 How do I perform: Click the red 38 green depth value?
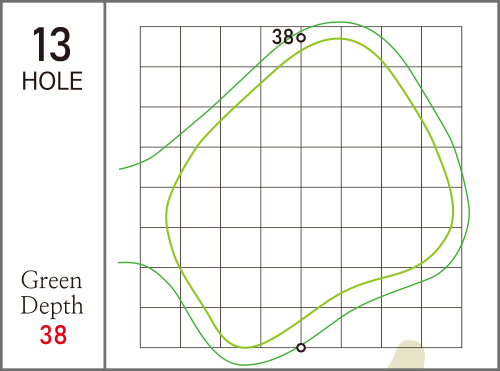53,335
